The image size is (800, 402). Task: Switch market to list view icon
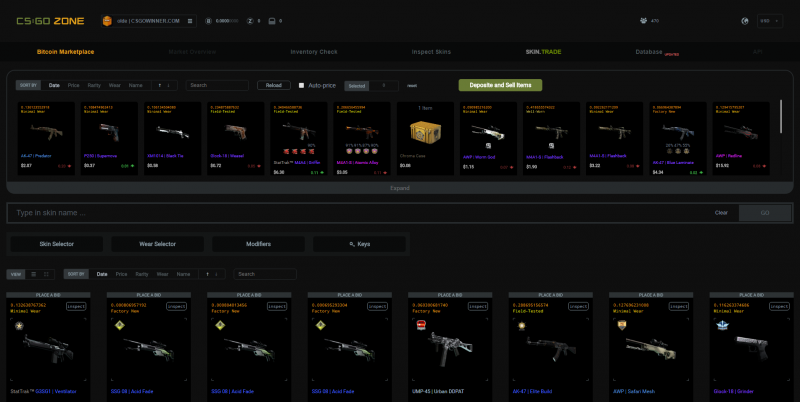[x=34, y=274]
